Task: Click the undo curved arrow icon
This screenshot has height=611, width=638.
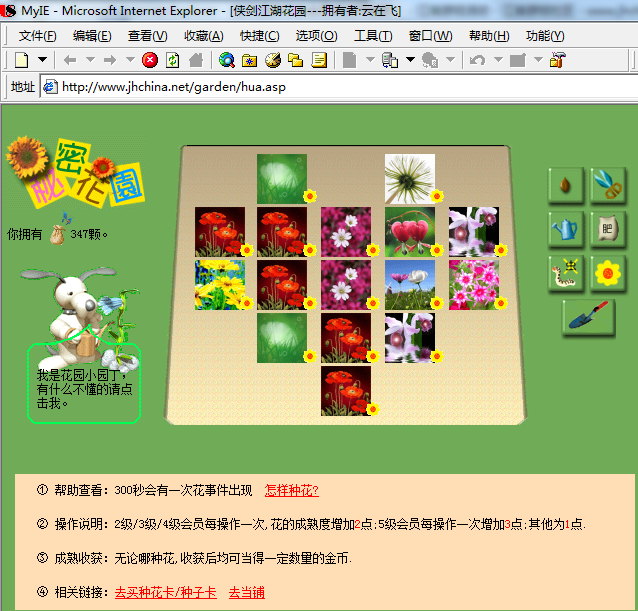Action: pyautogui.click(x=477, y=60)
